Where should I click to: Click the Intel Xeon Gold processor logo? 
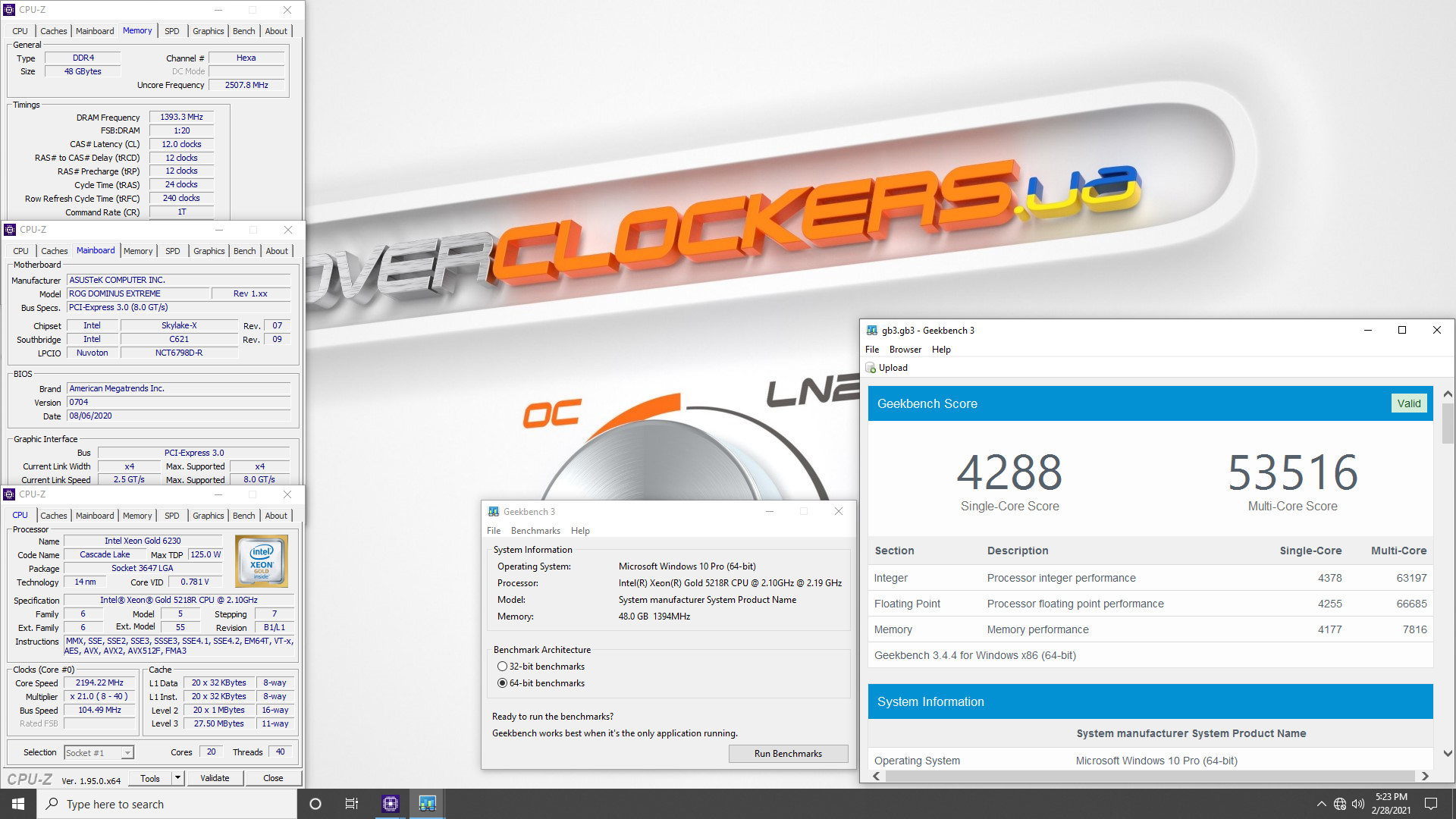coord(262,561)
